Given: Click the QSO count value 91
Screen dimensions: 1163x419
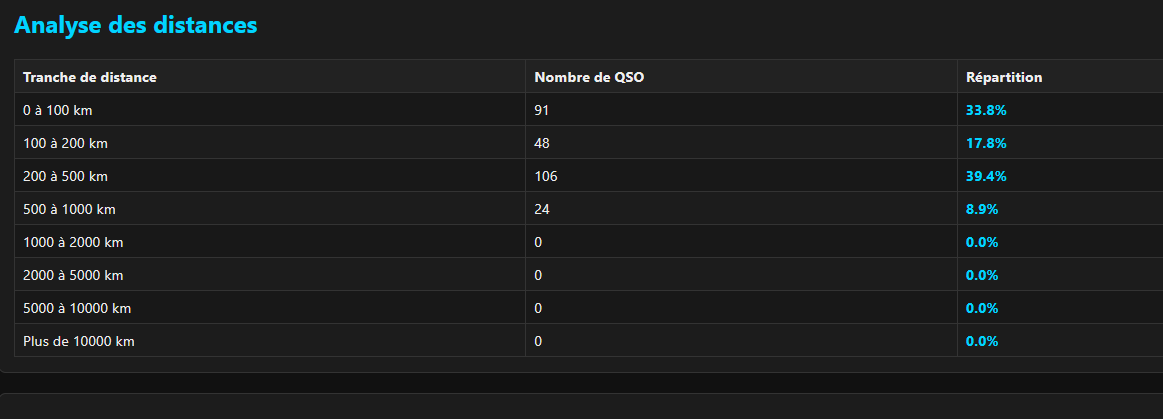Looking at the screenshot, I should click(542, 110).
